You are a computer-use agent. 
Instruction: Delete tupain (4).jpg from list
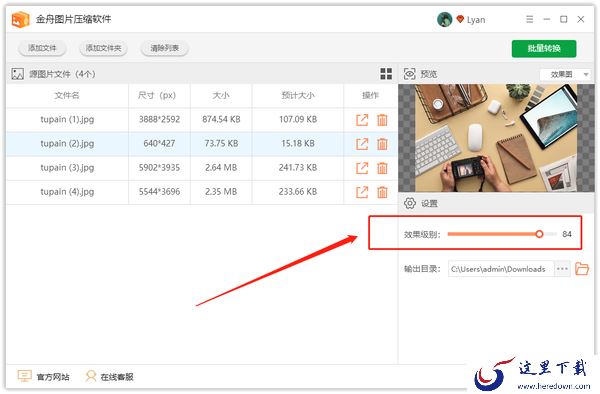[382, 192]
